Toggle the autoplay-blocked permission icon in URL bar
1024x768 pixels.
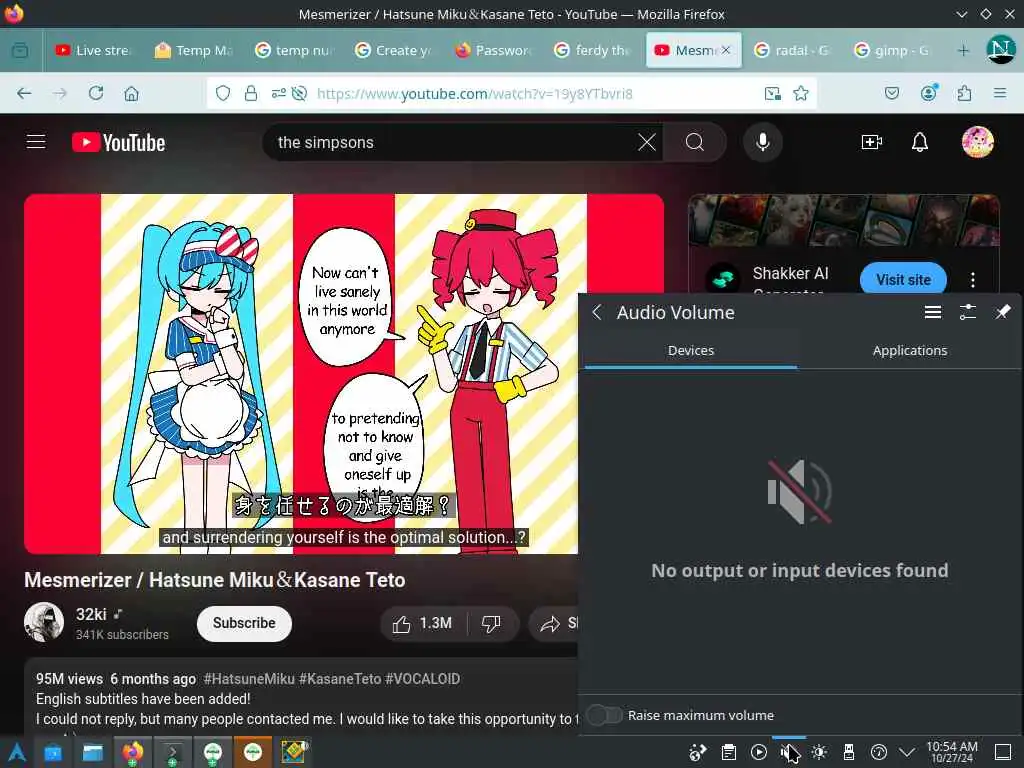299,93
